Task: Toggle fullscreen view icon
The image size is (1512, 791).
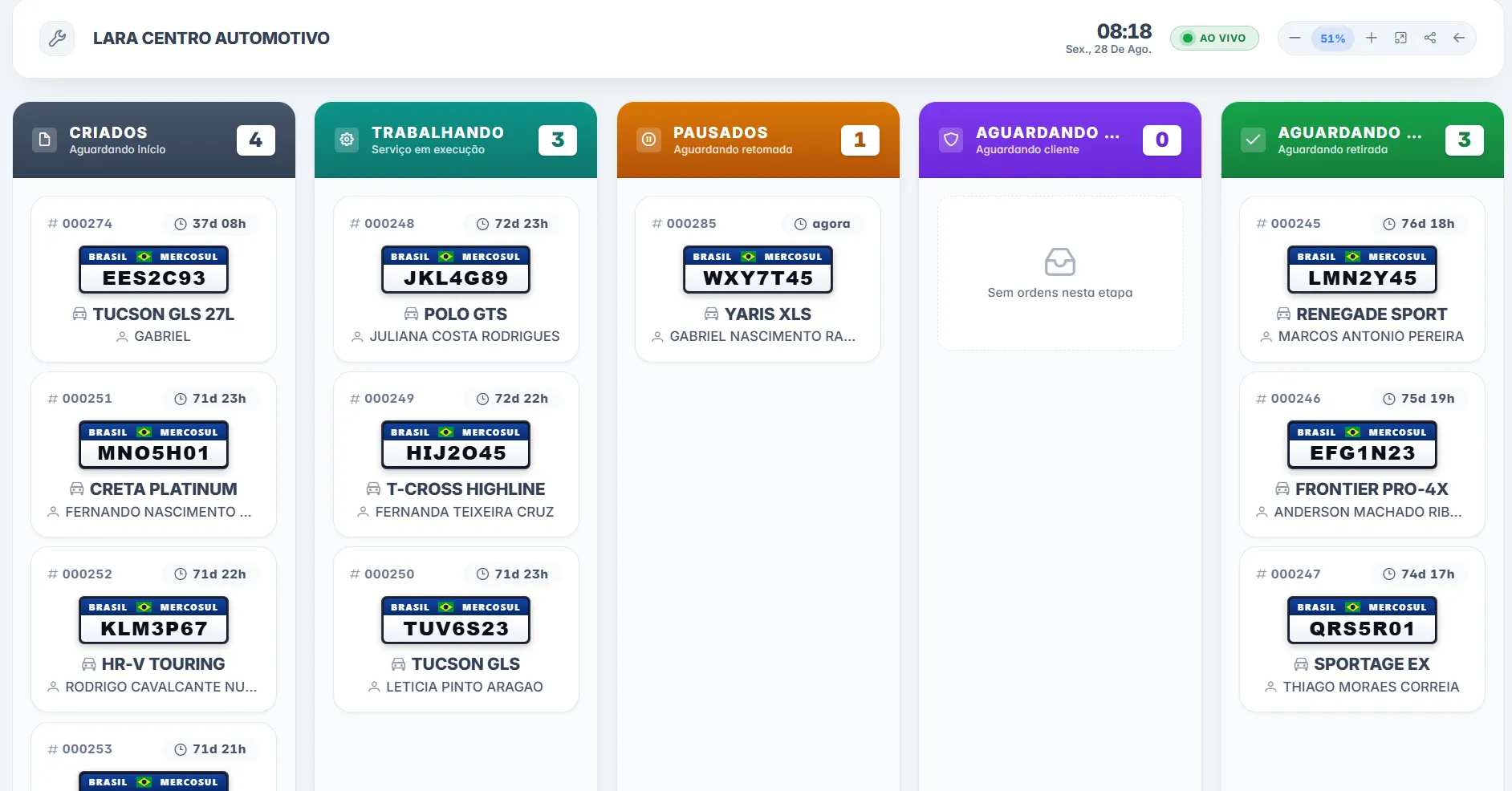Action: pos(1400,39)
